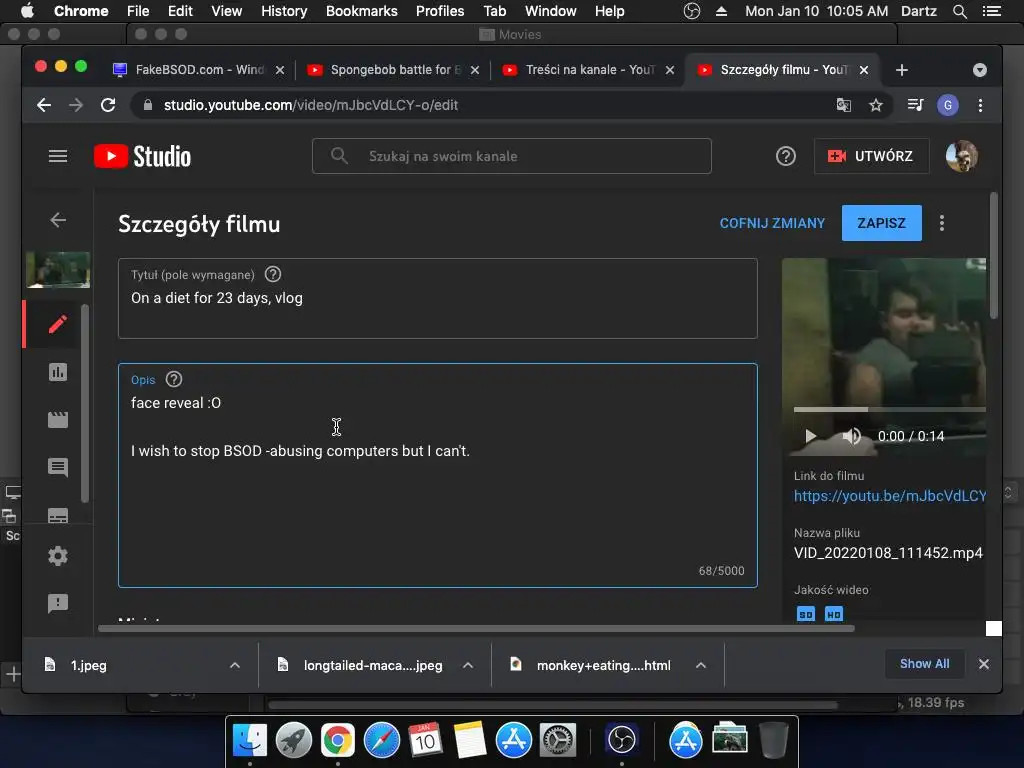Focus the Szukaj na swoim kanale search box

click(511, 156)
